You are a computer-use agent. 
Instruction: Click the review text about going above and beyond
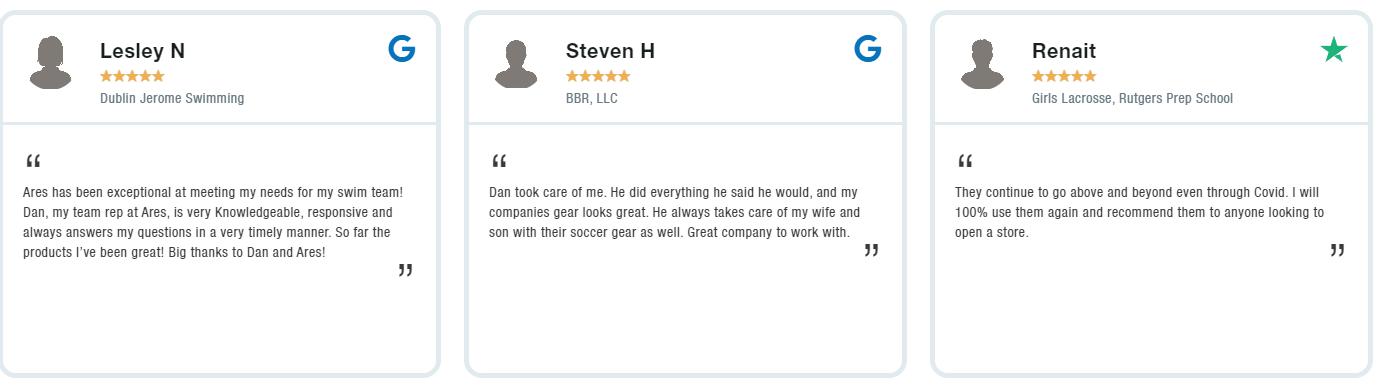pyautogui.click(x=1139, y=212)
